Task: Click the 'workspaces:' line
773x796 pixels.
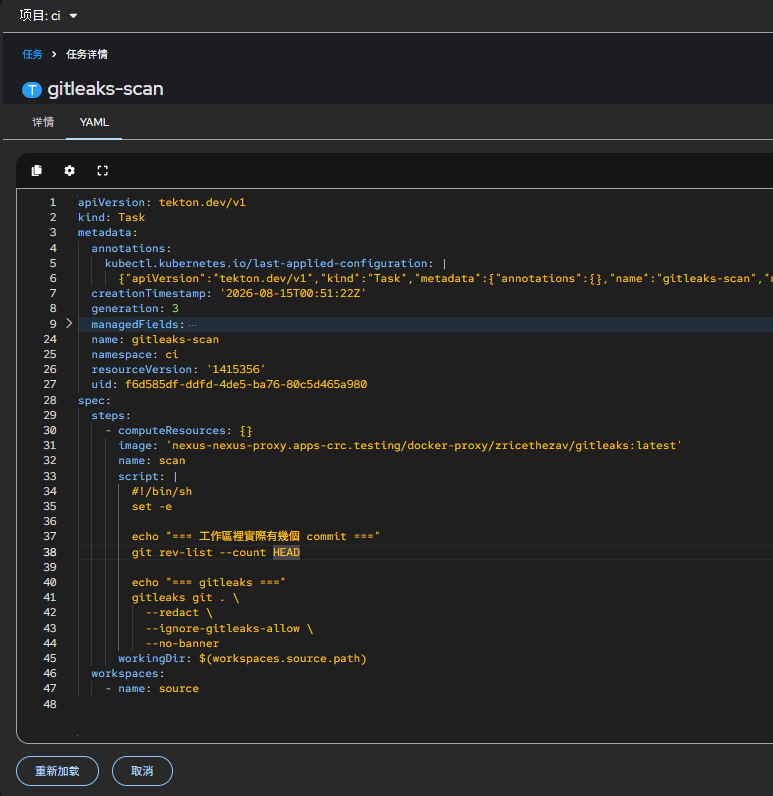Action: click(128, 674)
